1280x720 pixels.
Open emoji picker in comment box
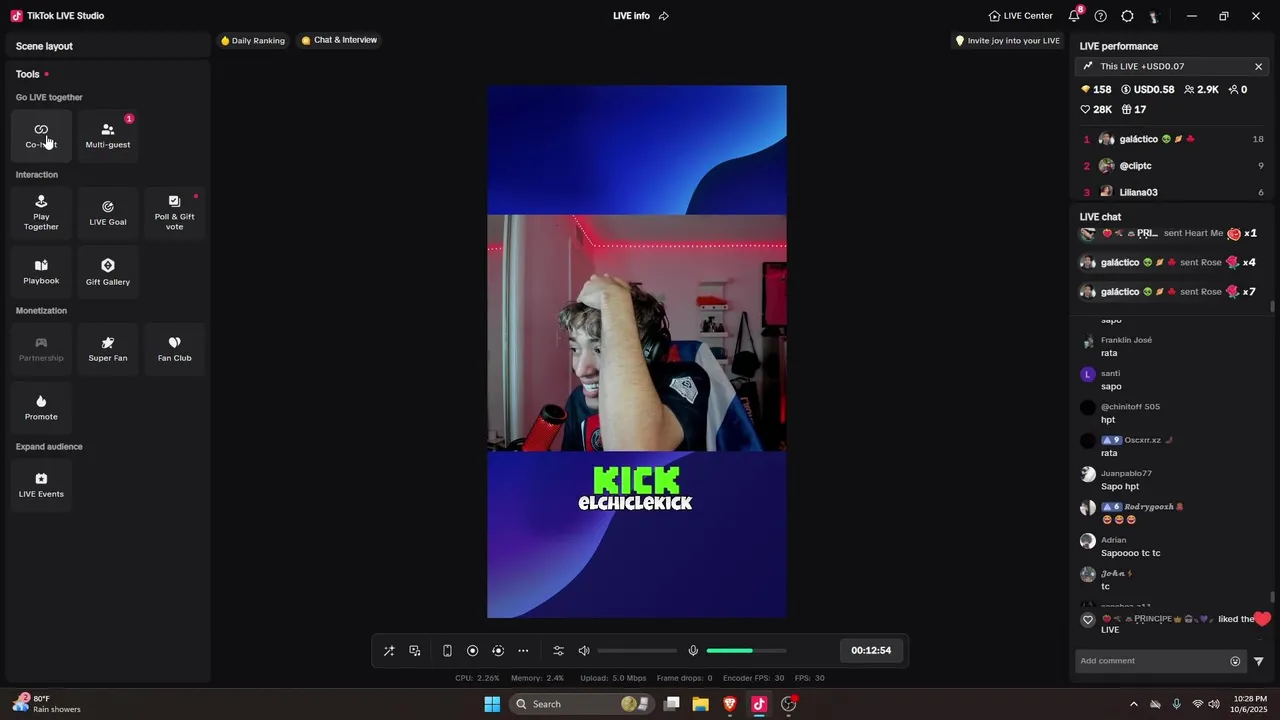[x=1235, y=661]
